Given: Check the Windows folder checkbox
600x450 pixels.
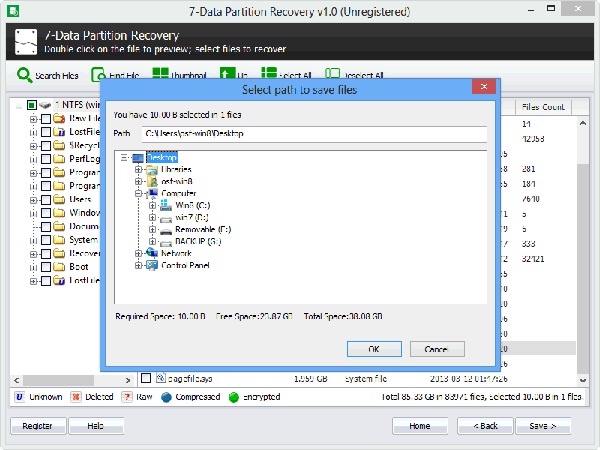Looking at the screenshot, I should (46, 213).
